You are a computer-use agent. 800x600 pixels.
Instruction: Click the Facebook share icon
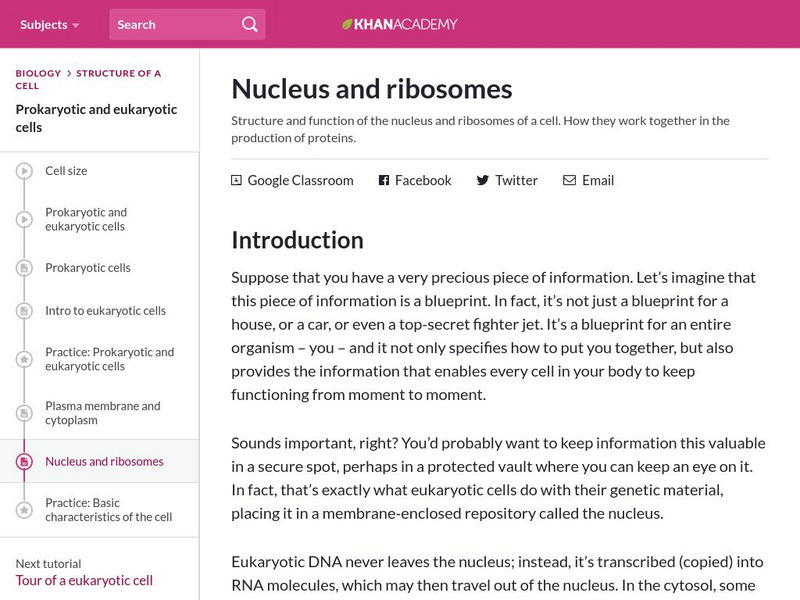point(383,180)
